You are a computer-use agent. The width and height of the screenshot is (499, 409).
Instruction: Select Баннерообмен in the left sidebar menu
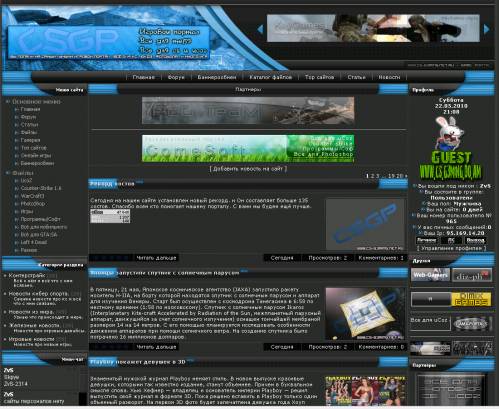click(37, 163)
